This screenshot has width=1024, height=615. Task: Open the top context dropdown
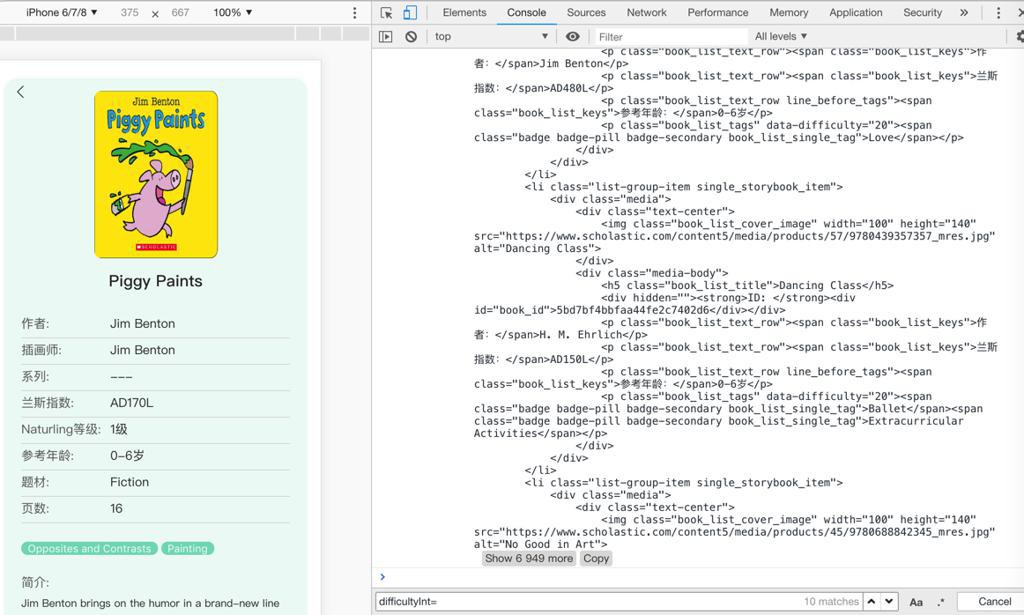[491, 37]
